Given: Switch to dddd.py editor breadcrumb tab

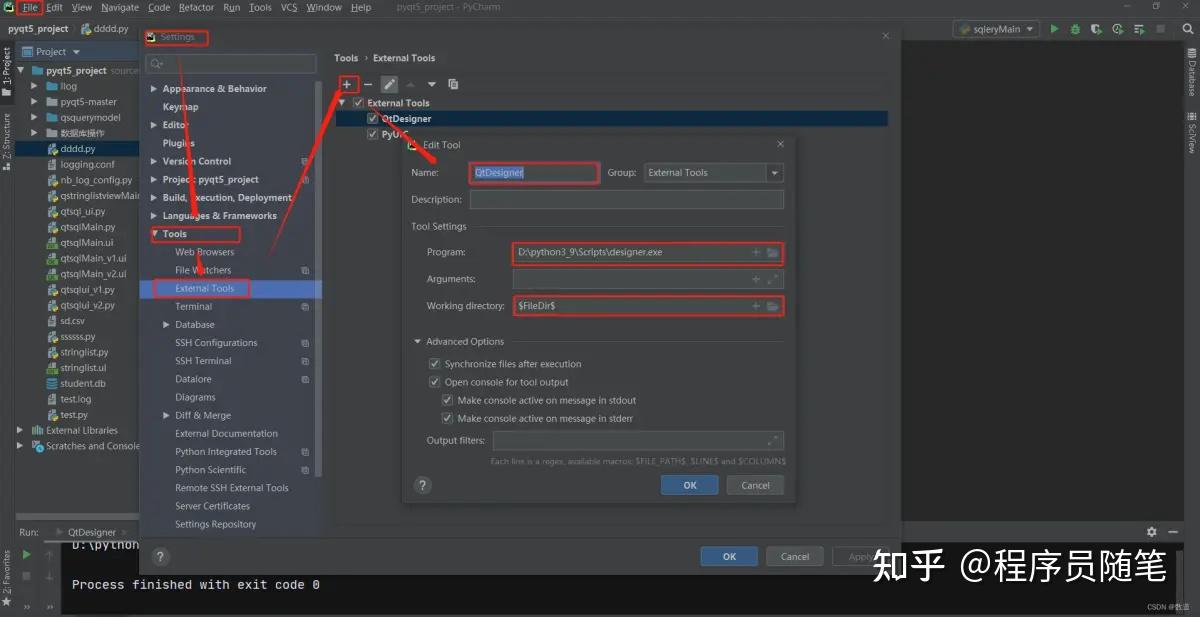Looking at the screenshot, I should coord(104,29).
